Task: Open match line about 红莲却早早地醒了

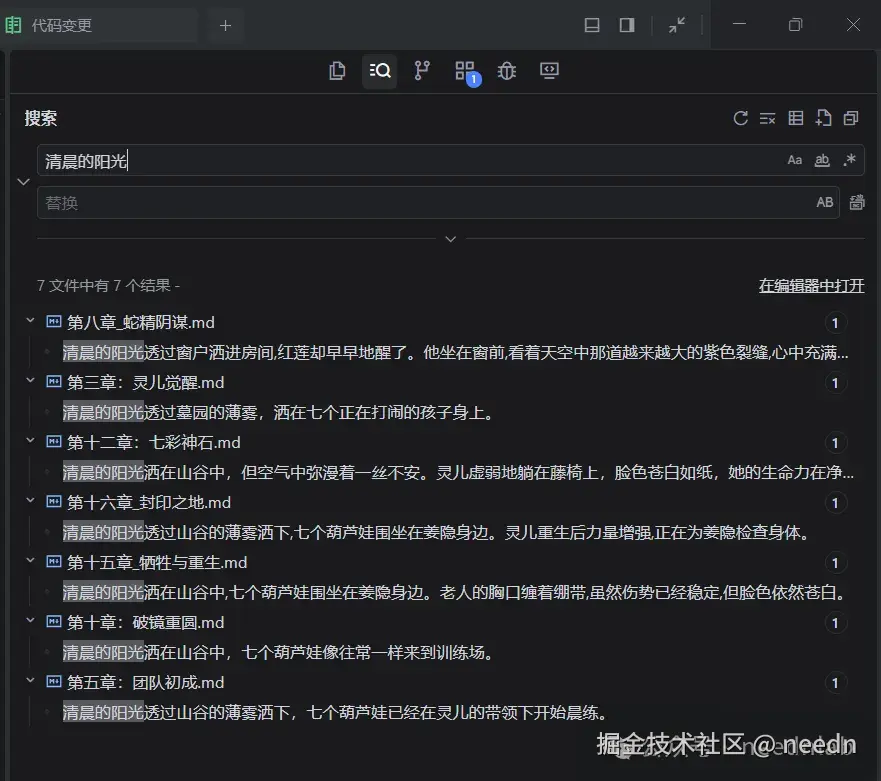Action: pyautogui.click(x=455, y=352)
